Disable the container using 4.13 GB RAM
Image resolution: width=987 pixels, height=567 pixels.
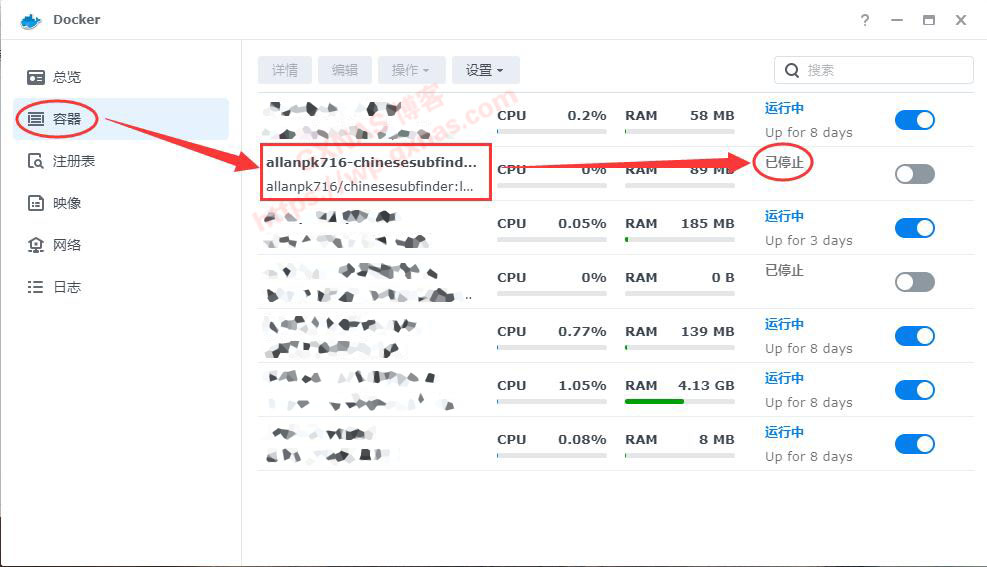914,390
